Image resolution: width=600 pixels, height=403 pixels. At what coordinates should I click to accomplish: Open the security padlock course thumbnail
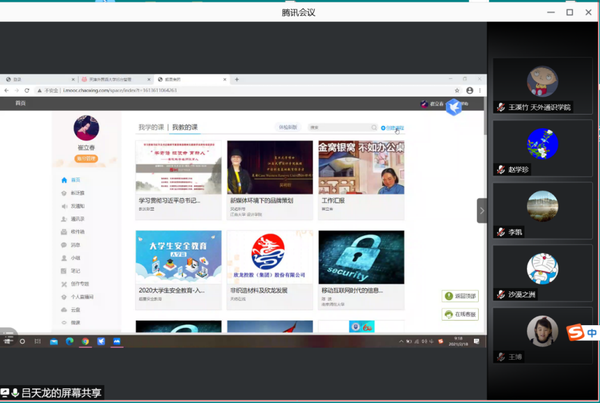pos(361,257)
